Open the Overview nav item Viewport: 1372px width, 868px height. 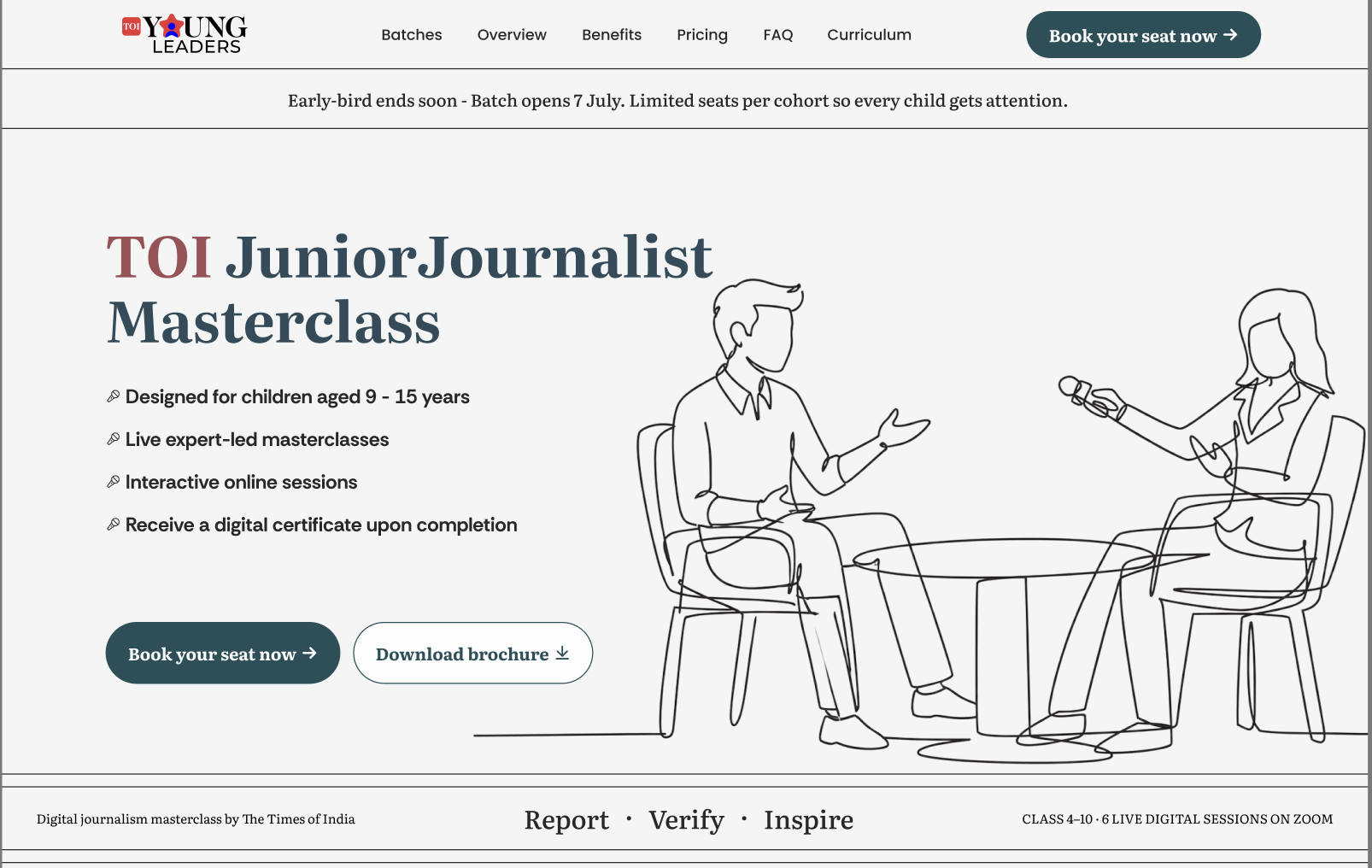pyautogui.click(x=512, y=35)
